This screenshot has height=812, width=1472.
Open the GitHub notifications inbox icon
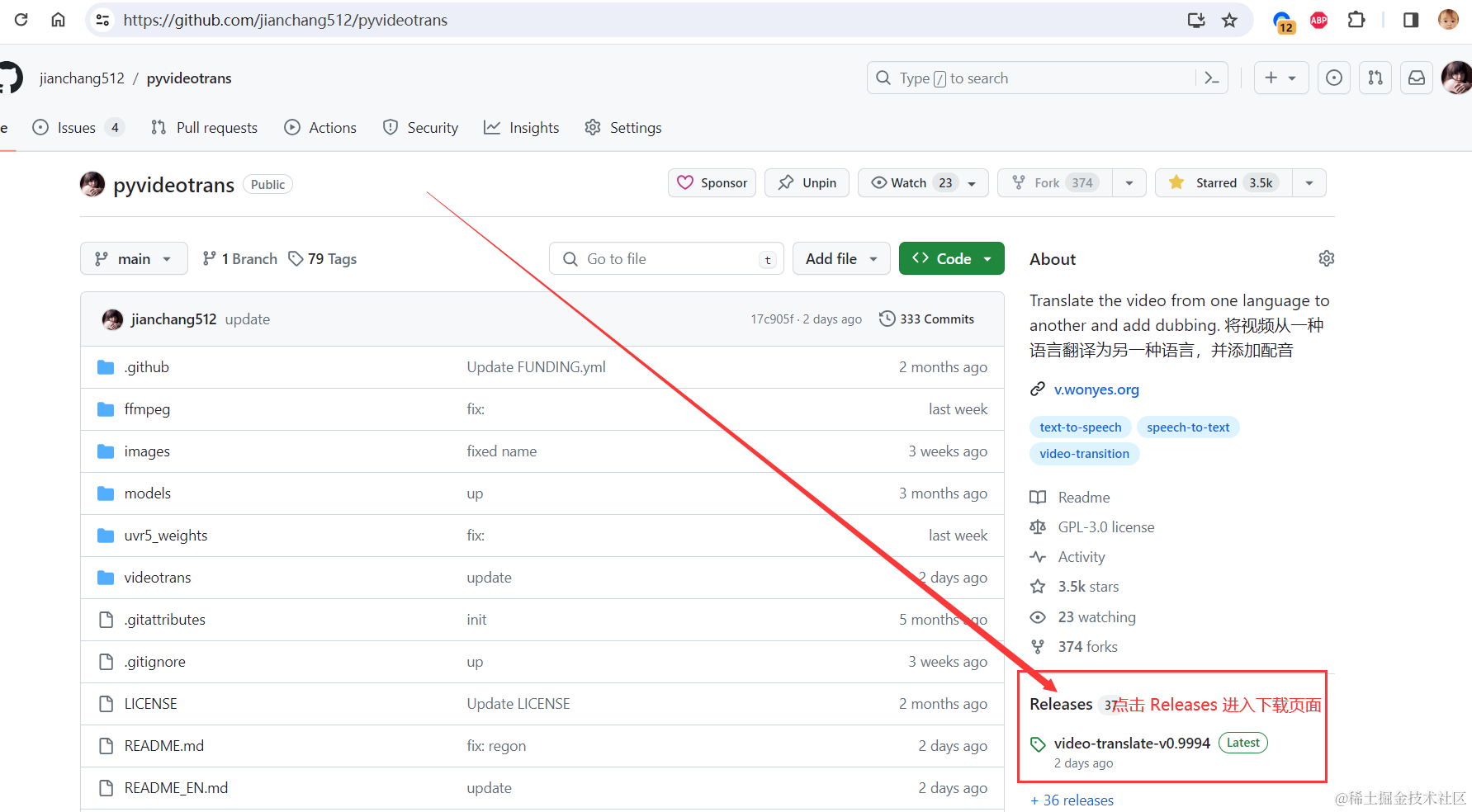click(x=1417, y=78)
